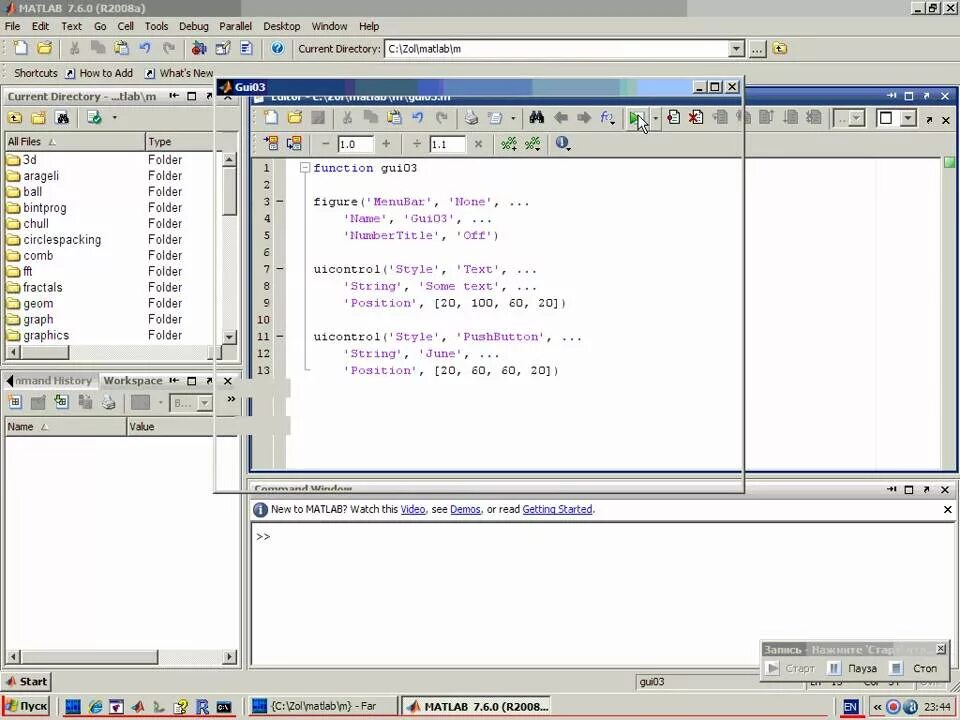
Task: Open Run button dropdown arrow
Action: [656, 118]
